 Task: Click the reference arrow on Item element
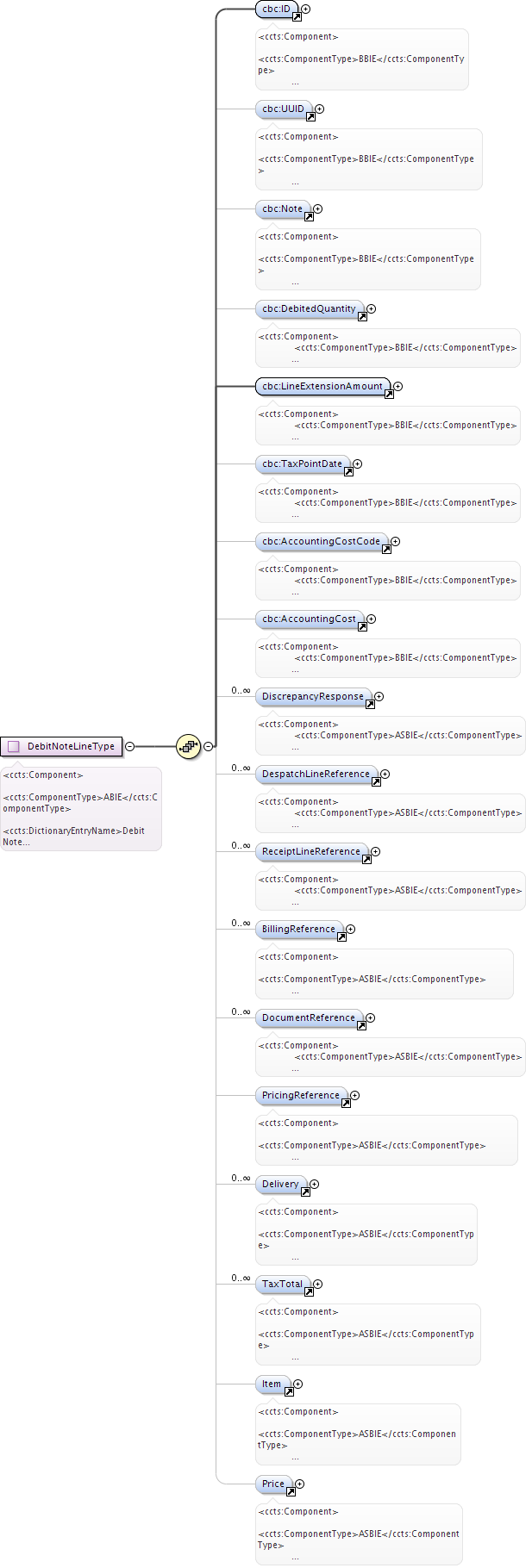pos(289,1391)
